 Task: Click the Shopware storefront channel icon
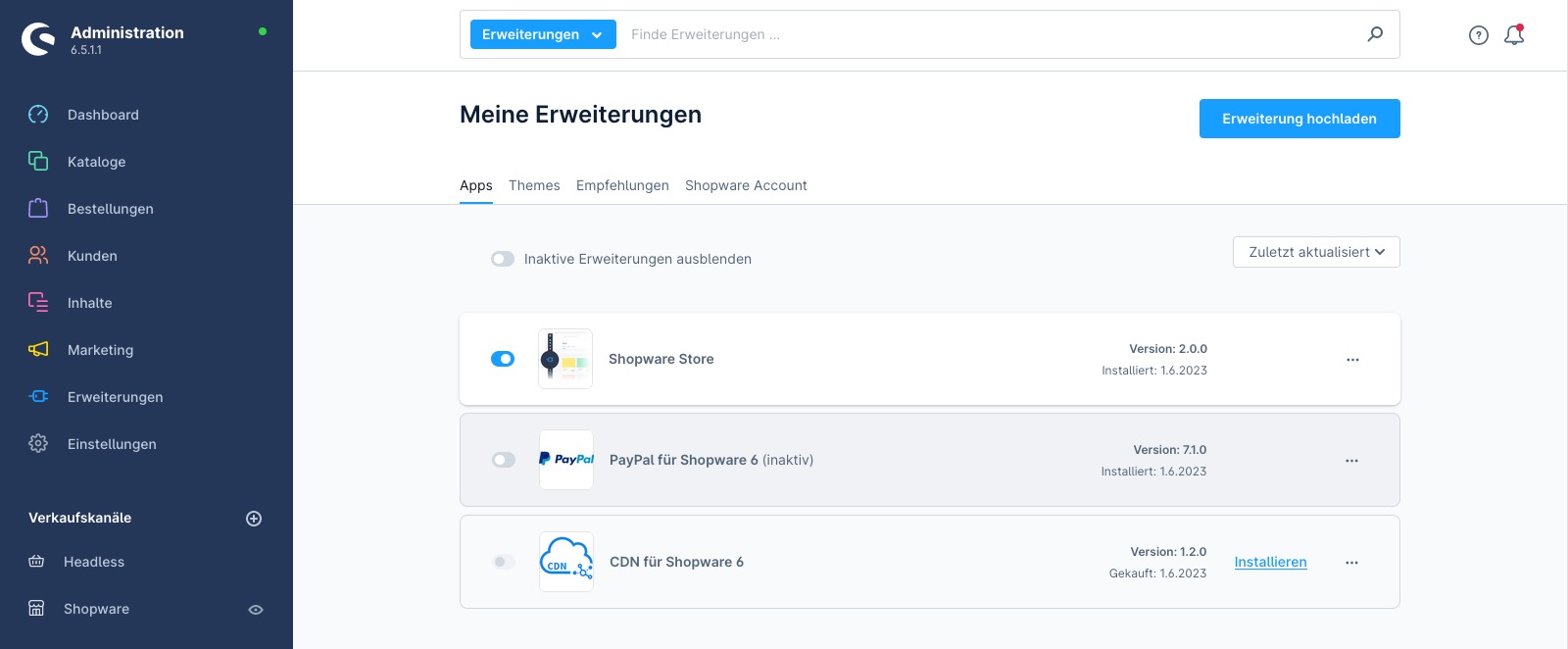[36, 608]
